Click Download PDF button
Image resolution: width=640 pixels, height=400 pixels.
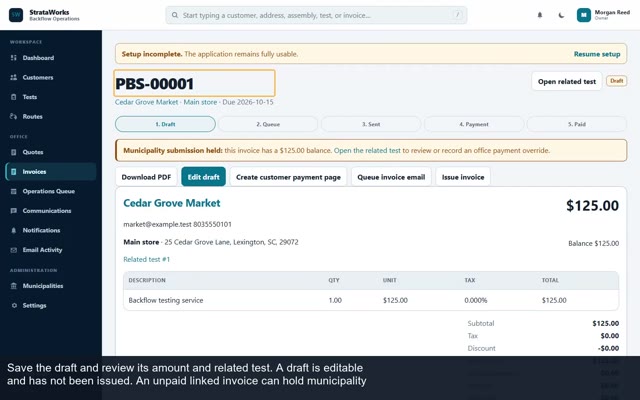pos(146,177)
